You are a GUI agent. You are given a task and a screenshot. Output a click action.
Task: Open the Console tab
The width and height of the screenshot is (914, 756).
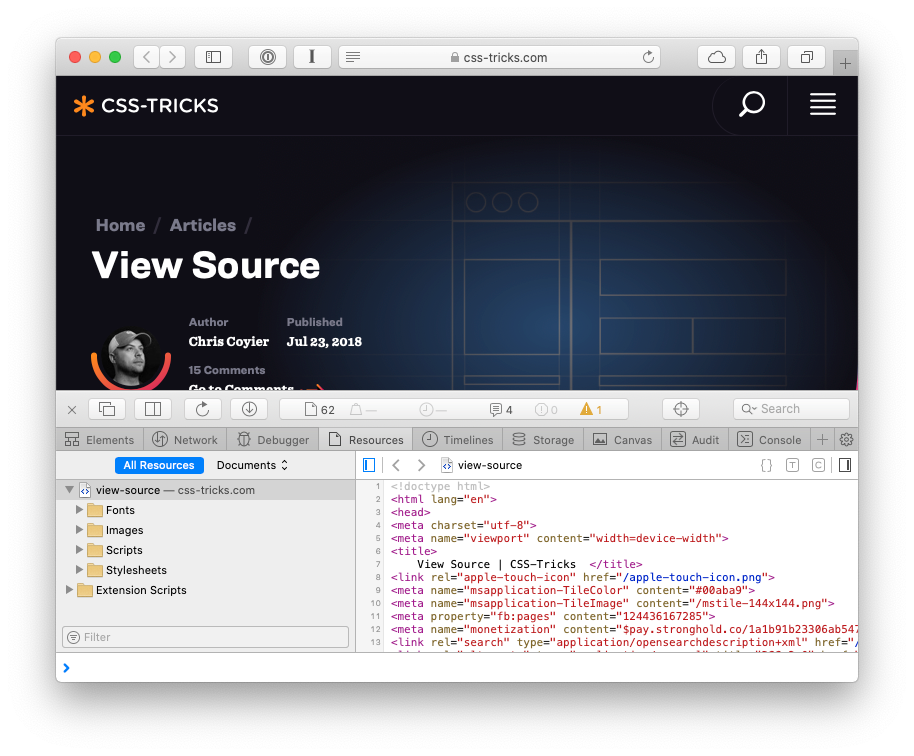(x=769, y=439)
